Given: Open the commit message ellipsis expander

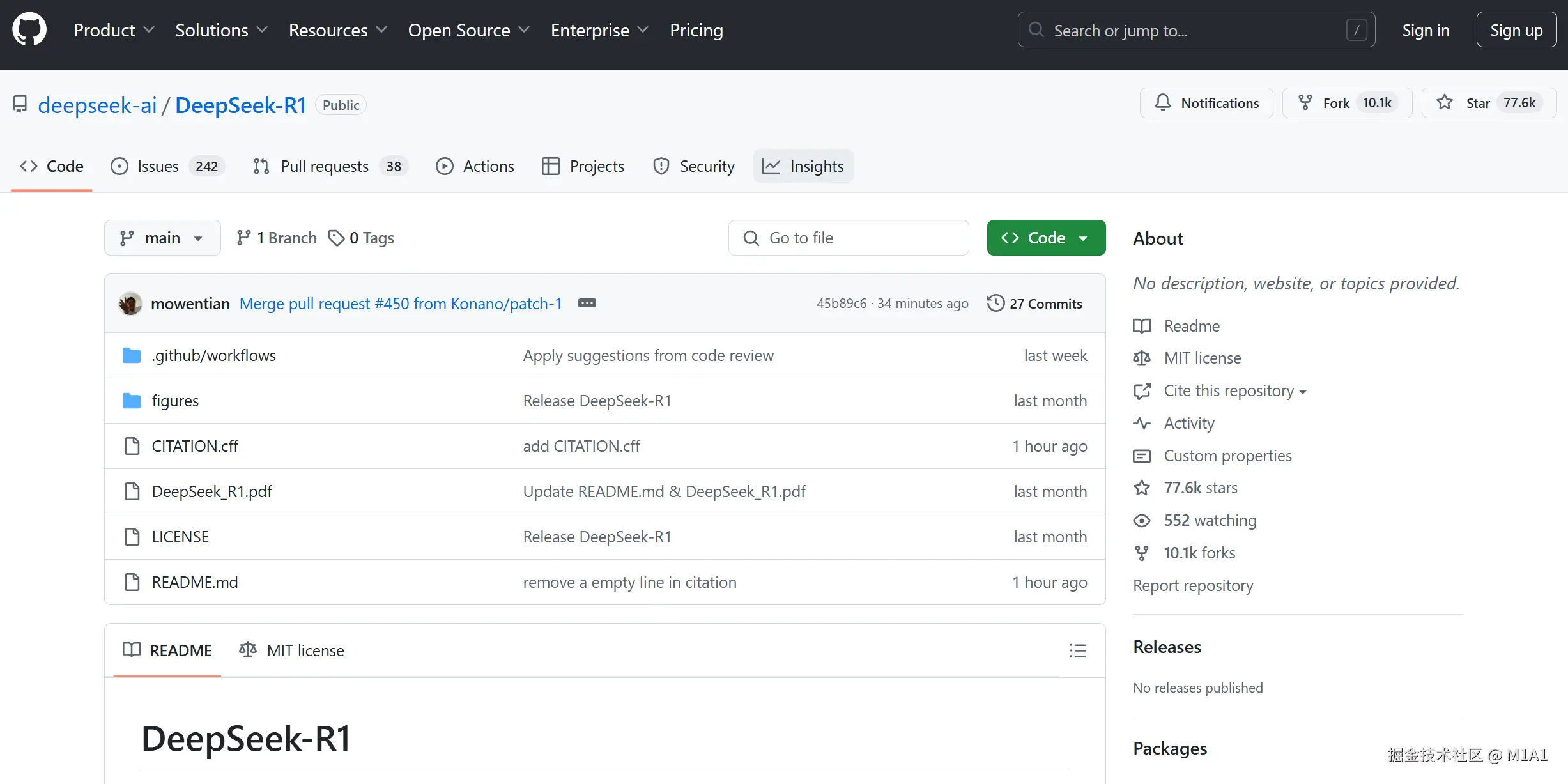Looking at the screenshot, I should [x=587, y=303].
